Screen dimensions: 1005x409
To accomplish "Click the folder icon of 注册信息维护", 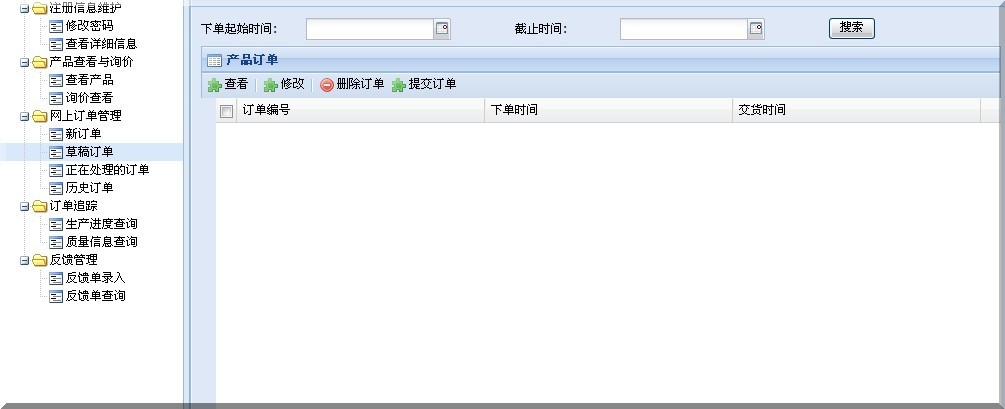I will tap(40, 8).
